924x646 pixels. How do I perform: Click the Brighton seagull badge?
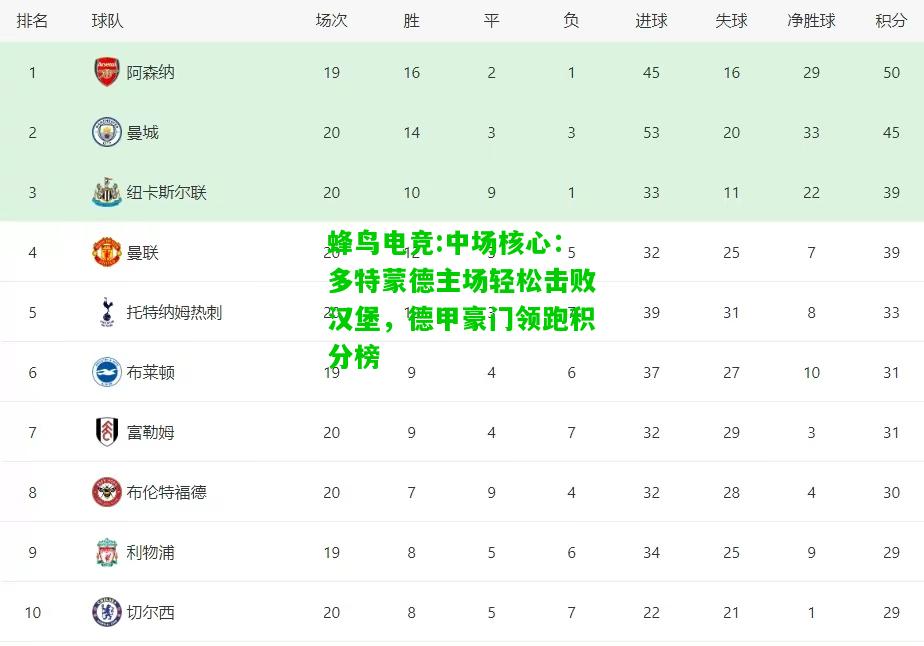[x=107, y=373]
